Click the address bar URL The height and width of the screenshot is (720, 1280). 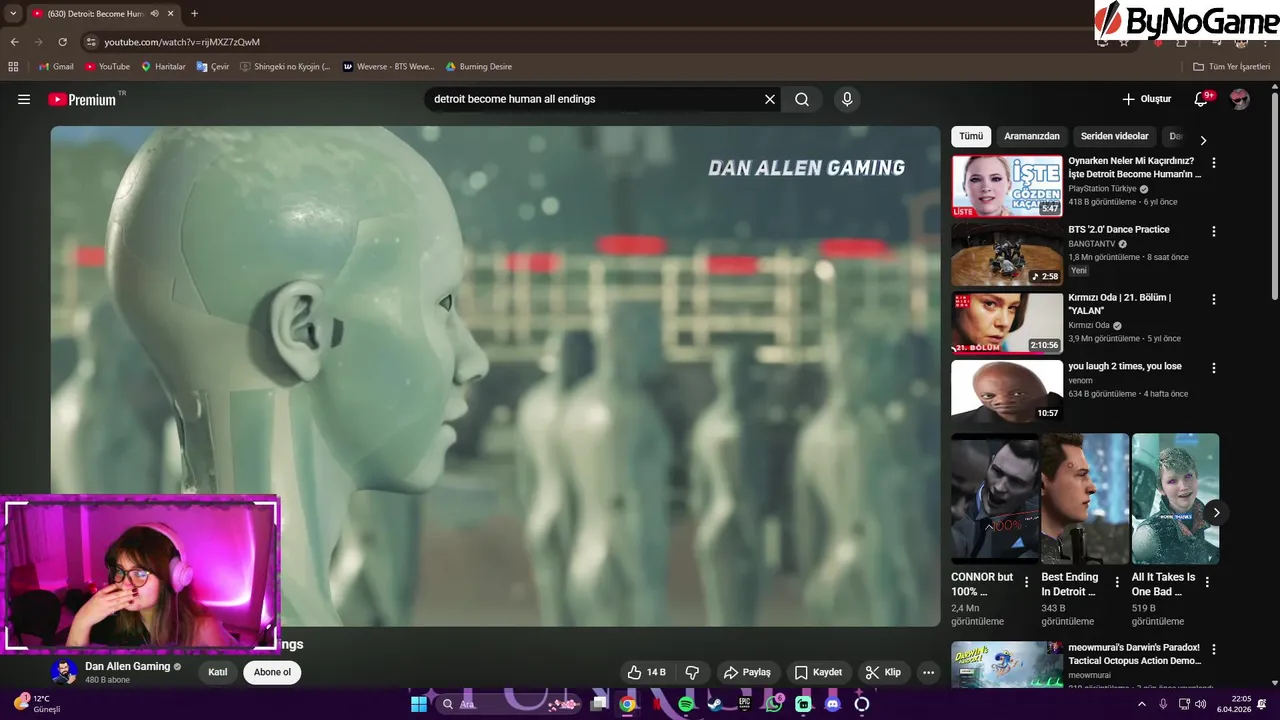point(182,42)
